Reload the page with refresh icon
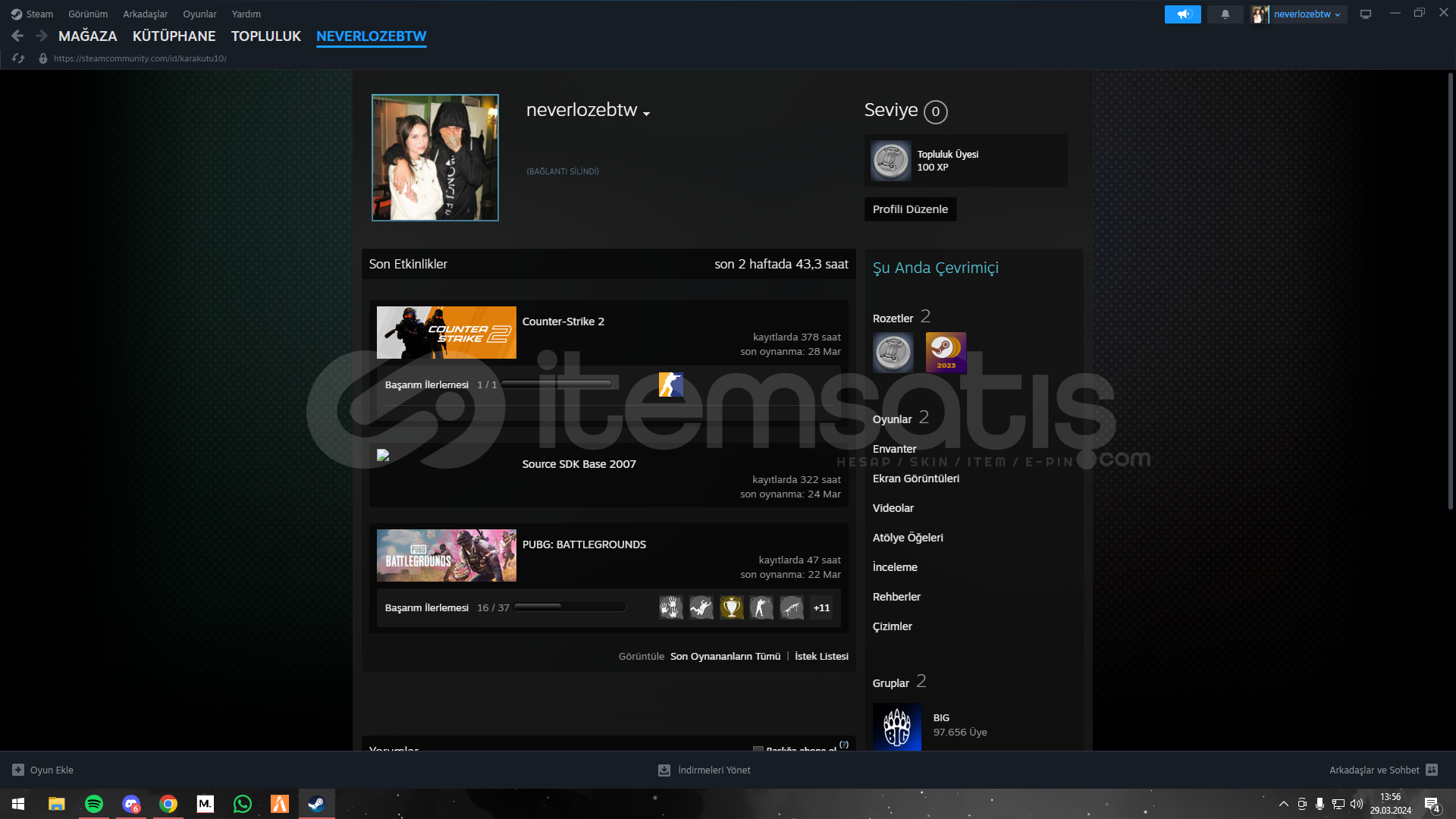 click(x=18, y=58)
